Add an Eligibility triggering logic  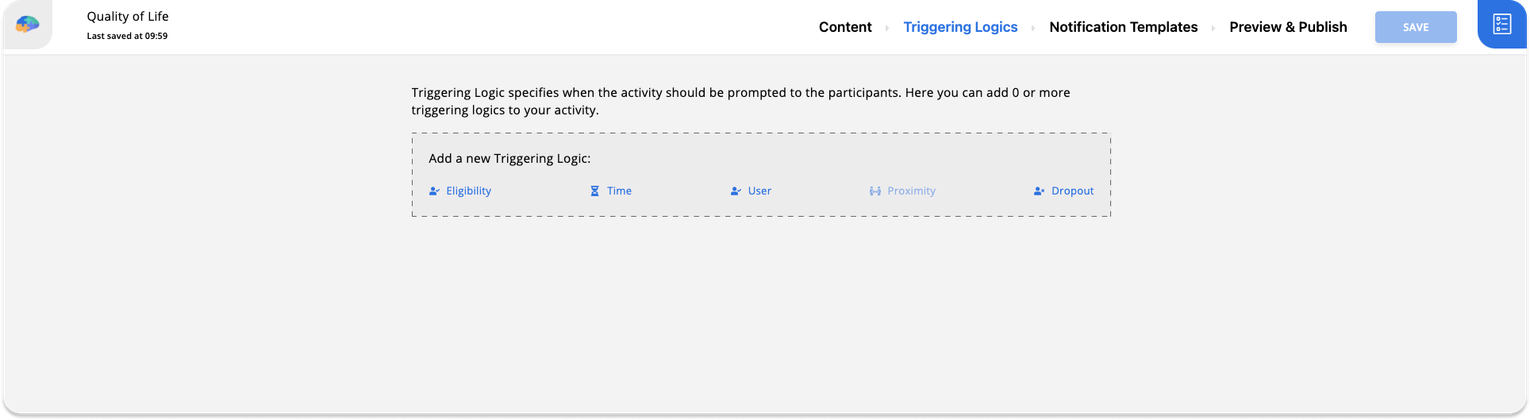pos(468,191)
